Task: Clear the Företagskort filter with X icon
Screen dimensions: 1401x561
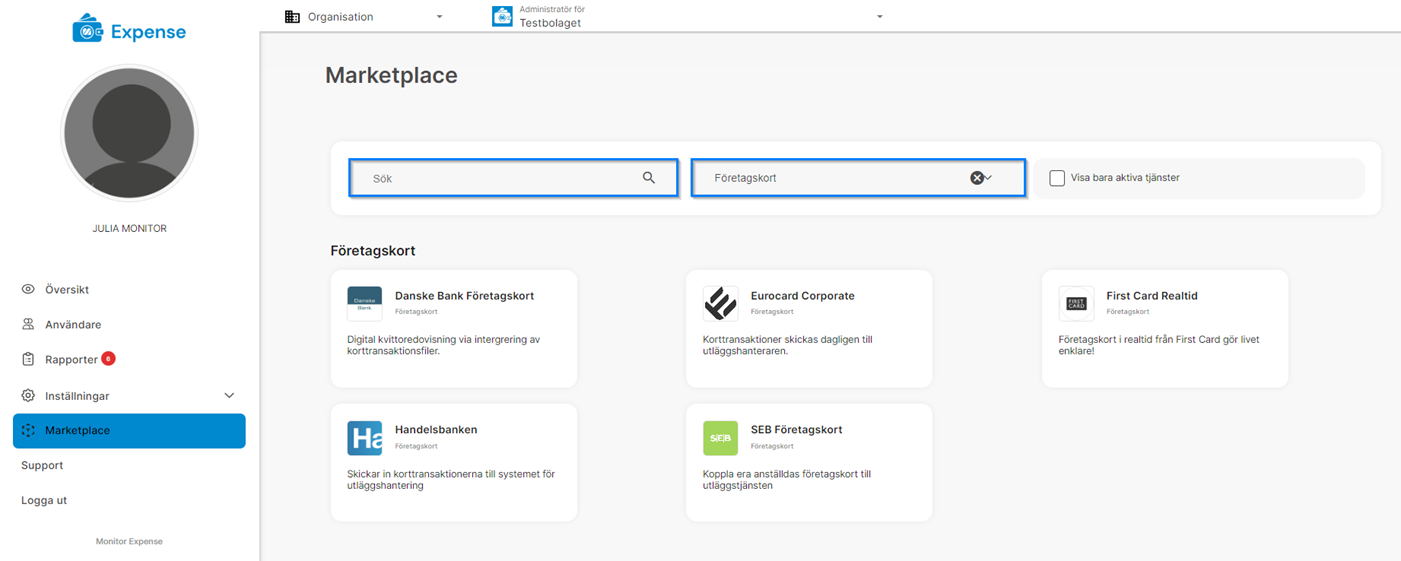Action: 976,178
